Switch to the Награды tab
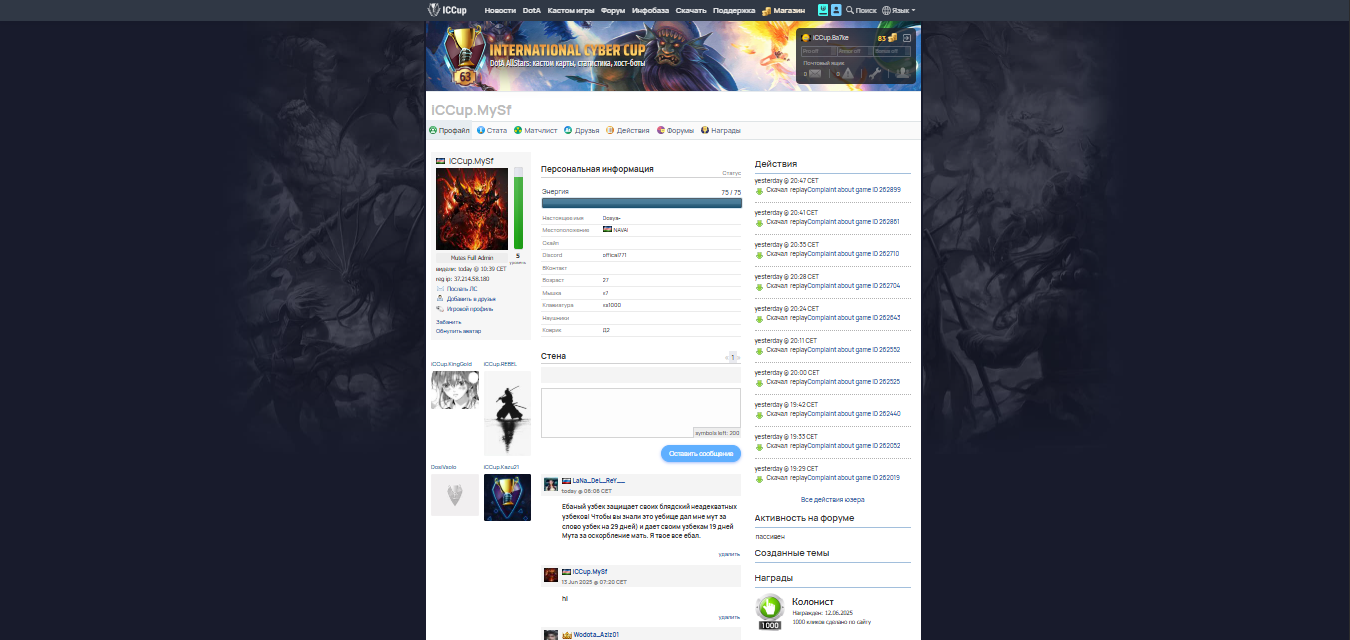The image size is (1350, 640). point(721,130)
